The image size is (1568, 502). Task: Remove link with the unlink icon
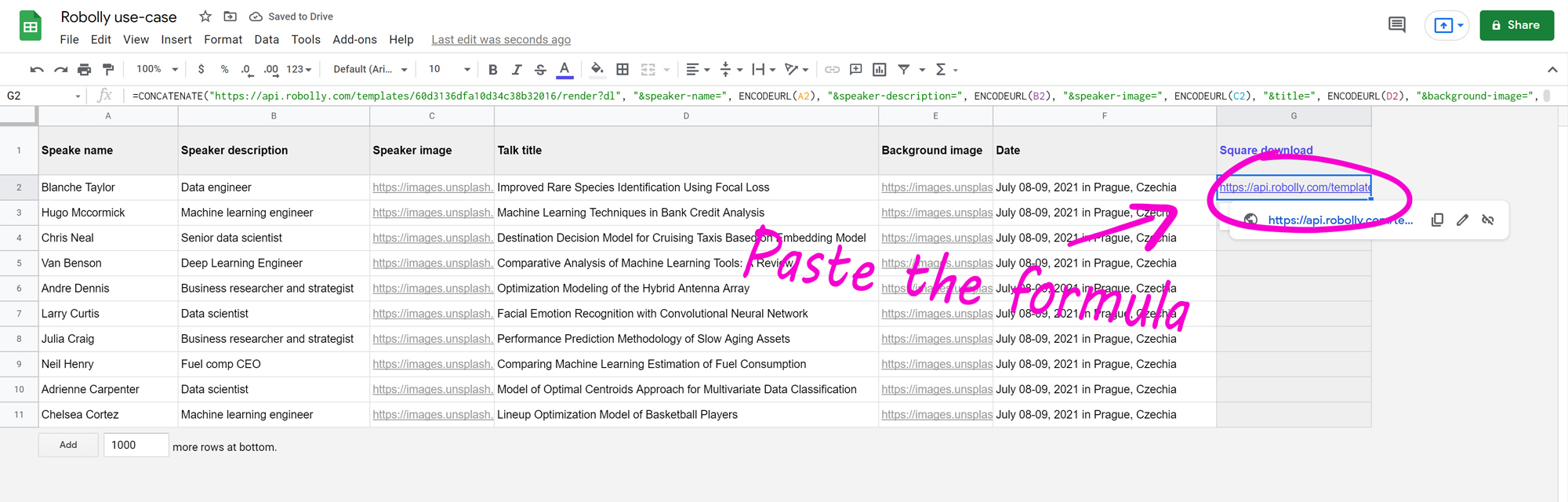pos(1487,220)
